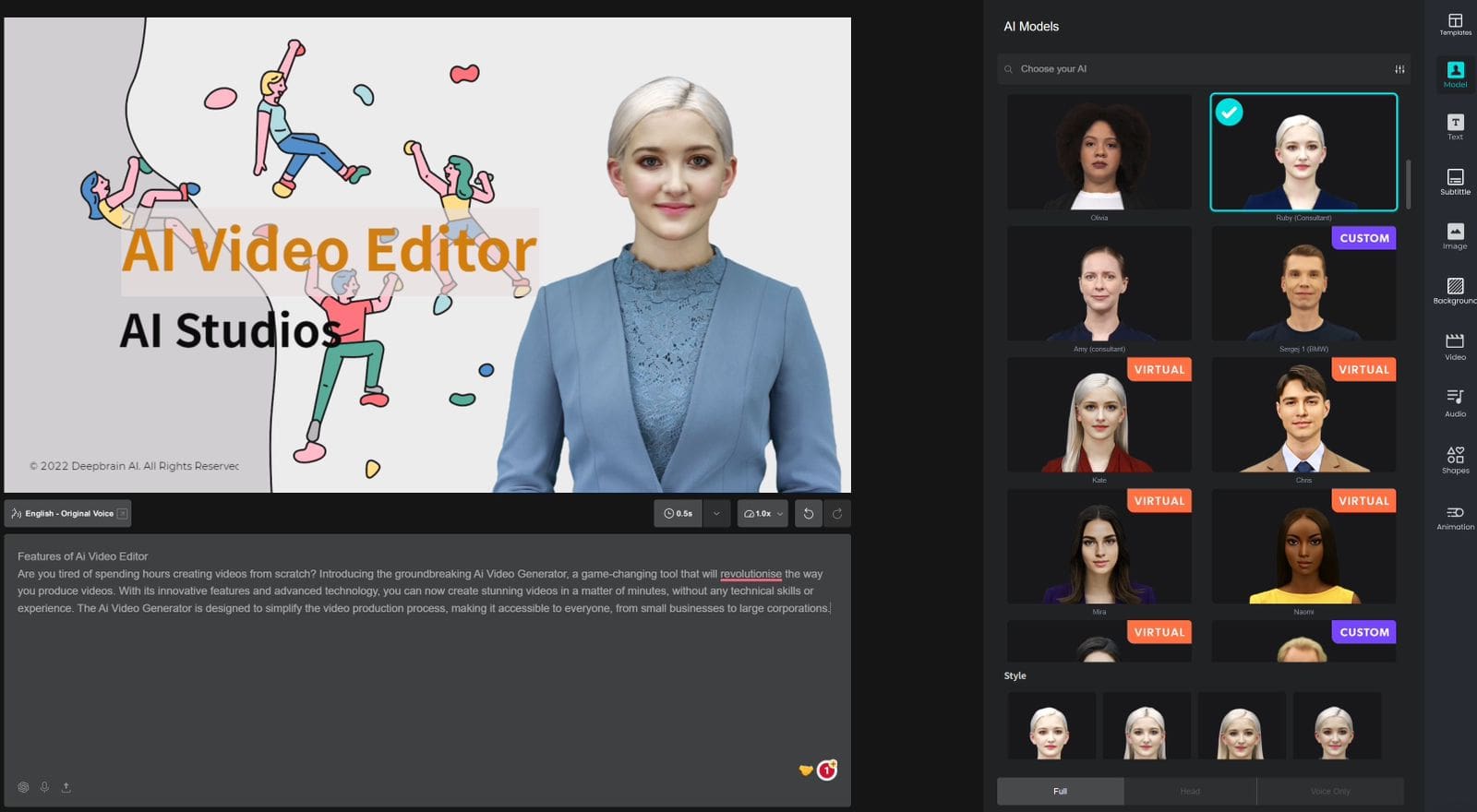Open the 1.0x speed dropdown
Viewport: 1477px width, 812px height.
pos(763,514)
